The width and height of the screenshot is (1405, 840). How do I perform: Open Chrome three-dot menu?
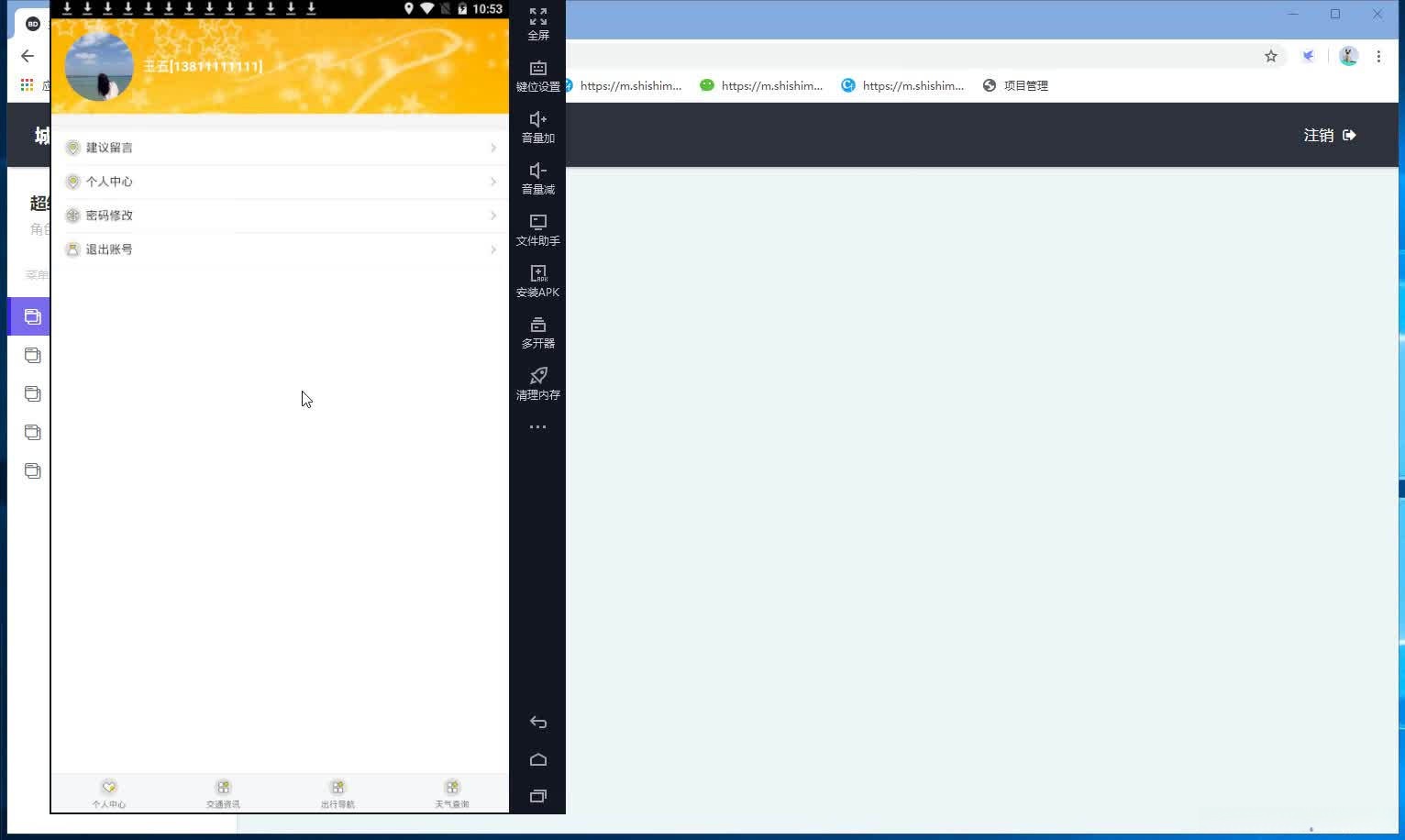1378,56
